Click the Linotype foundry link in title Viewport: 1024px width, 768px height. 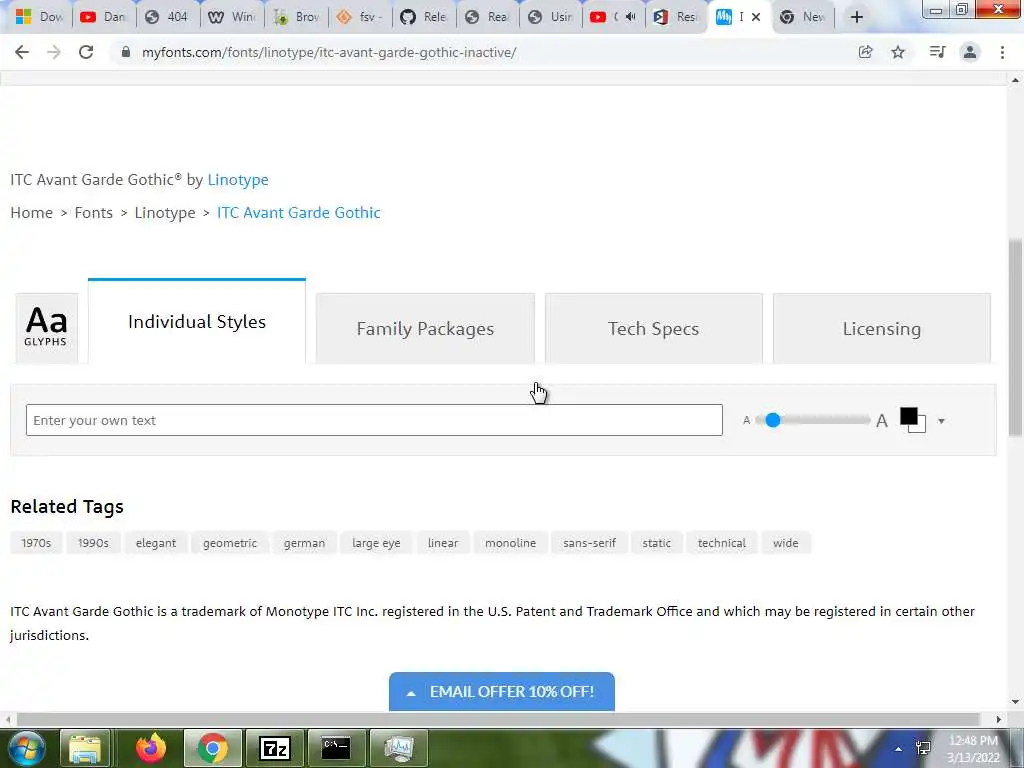pyautogui.click(x=238, y=180)
